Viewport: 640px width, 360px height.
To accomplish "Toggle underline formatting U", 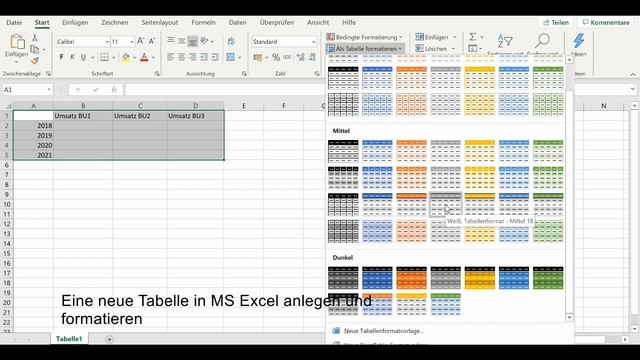I will [83, 57].
